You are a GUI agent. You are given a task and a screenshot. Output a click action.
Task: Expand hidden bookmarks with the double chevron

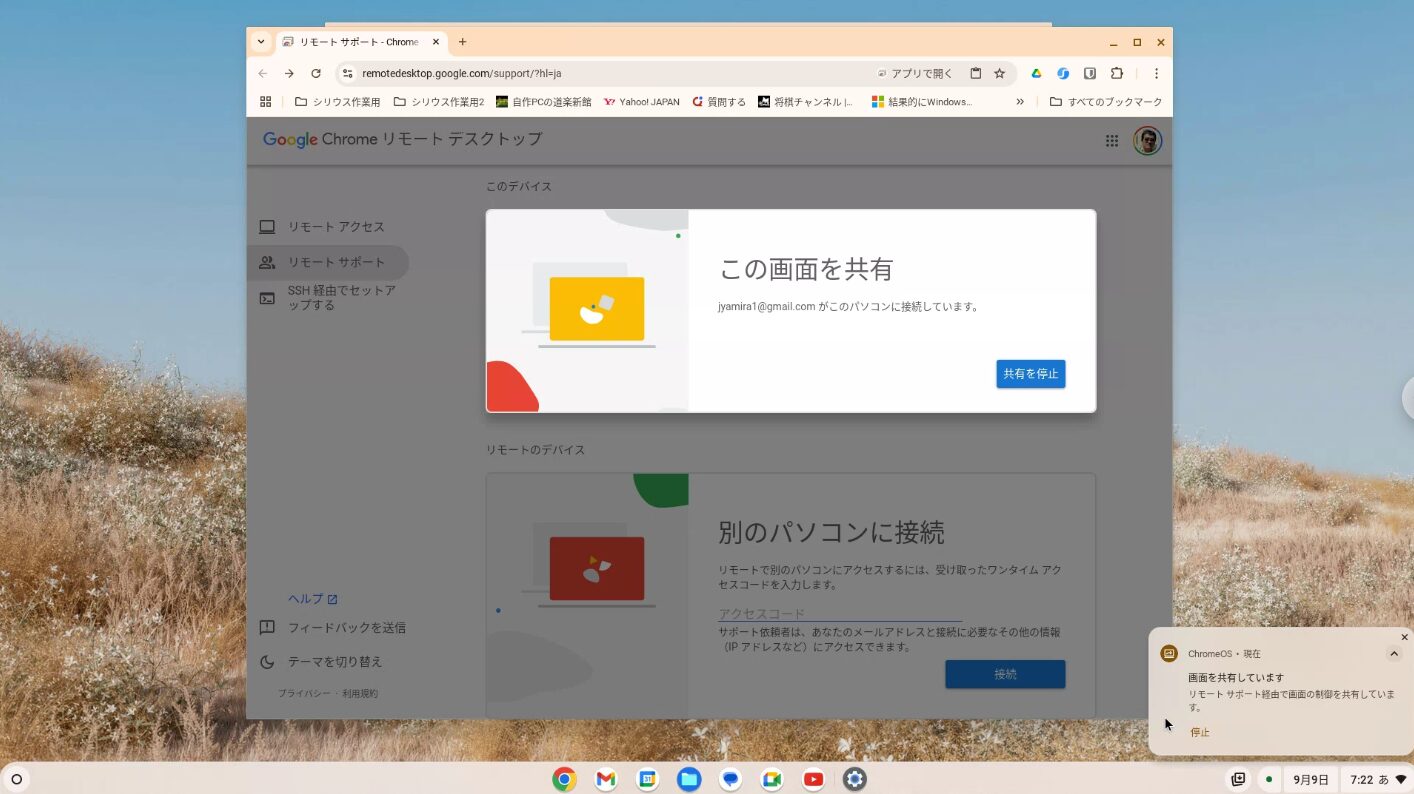pyautogui.click(x=1020, y=102)
